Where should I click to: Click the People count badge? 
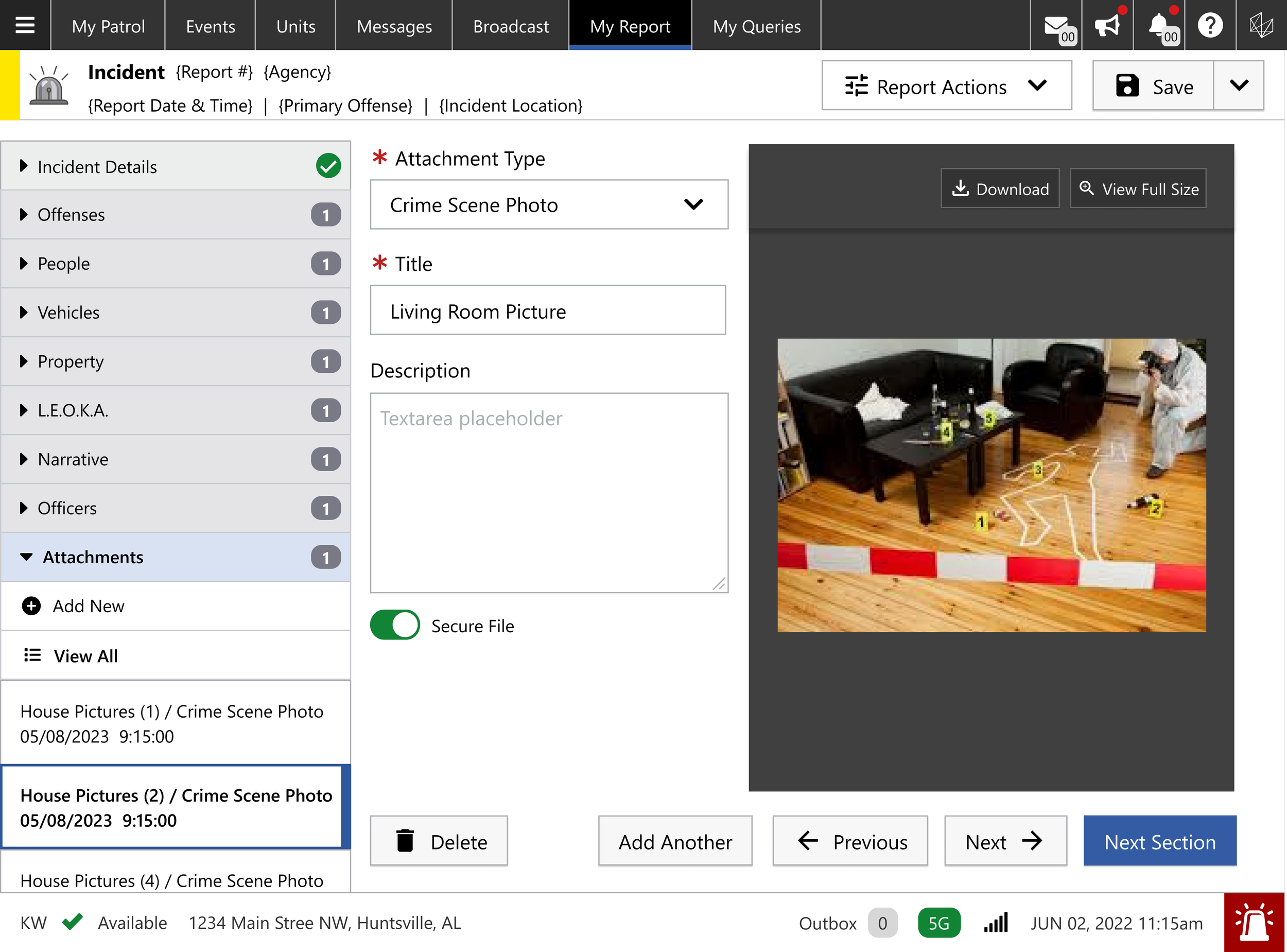coord(326,264)
